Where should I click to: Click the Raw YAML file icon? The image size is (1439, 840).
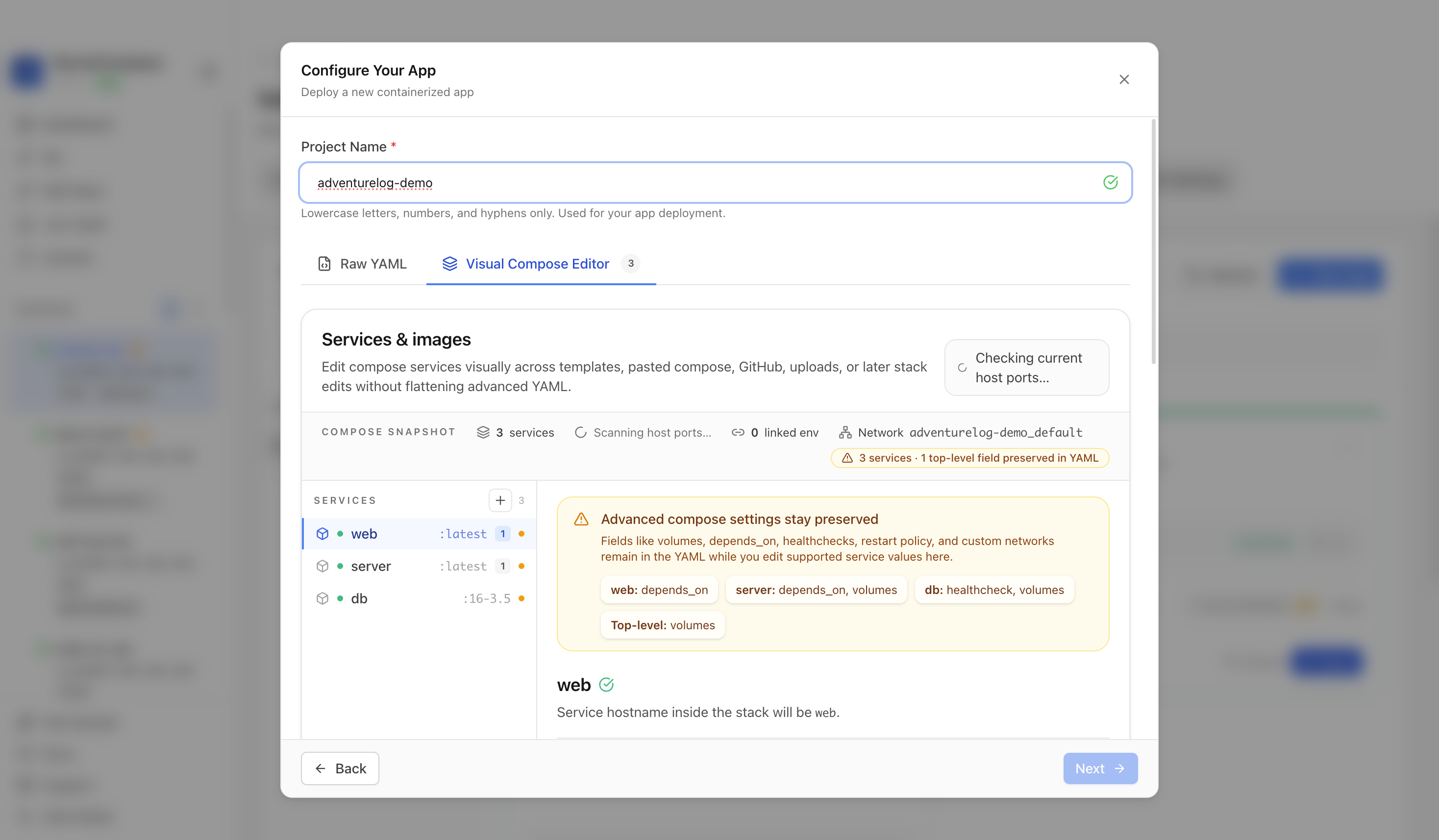click(324, 263)
